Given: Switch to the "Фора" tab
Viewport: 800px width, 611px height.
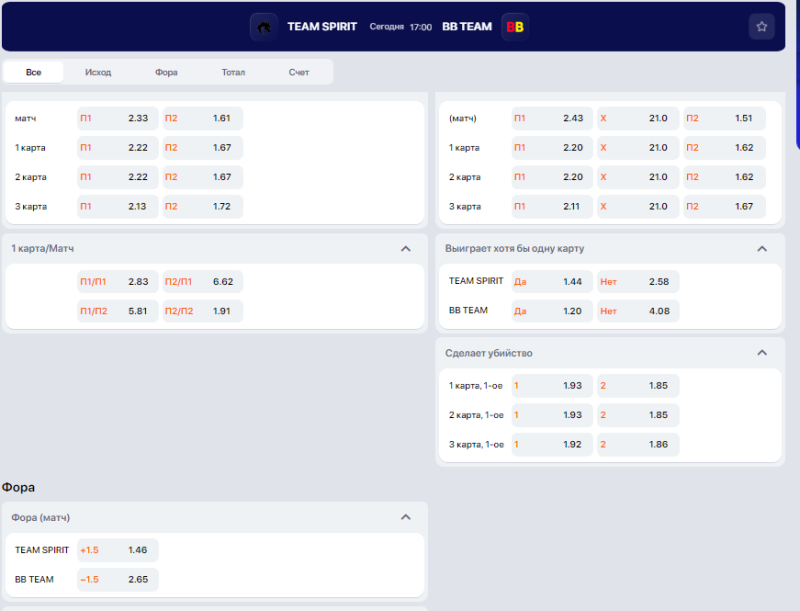Looking at the screenshot, I should 166,72.
